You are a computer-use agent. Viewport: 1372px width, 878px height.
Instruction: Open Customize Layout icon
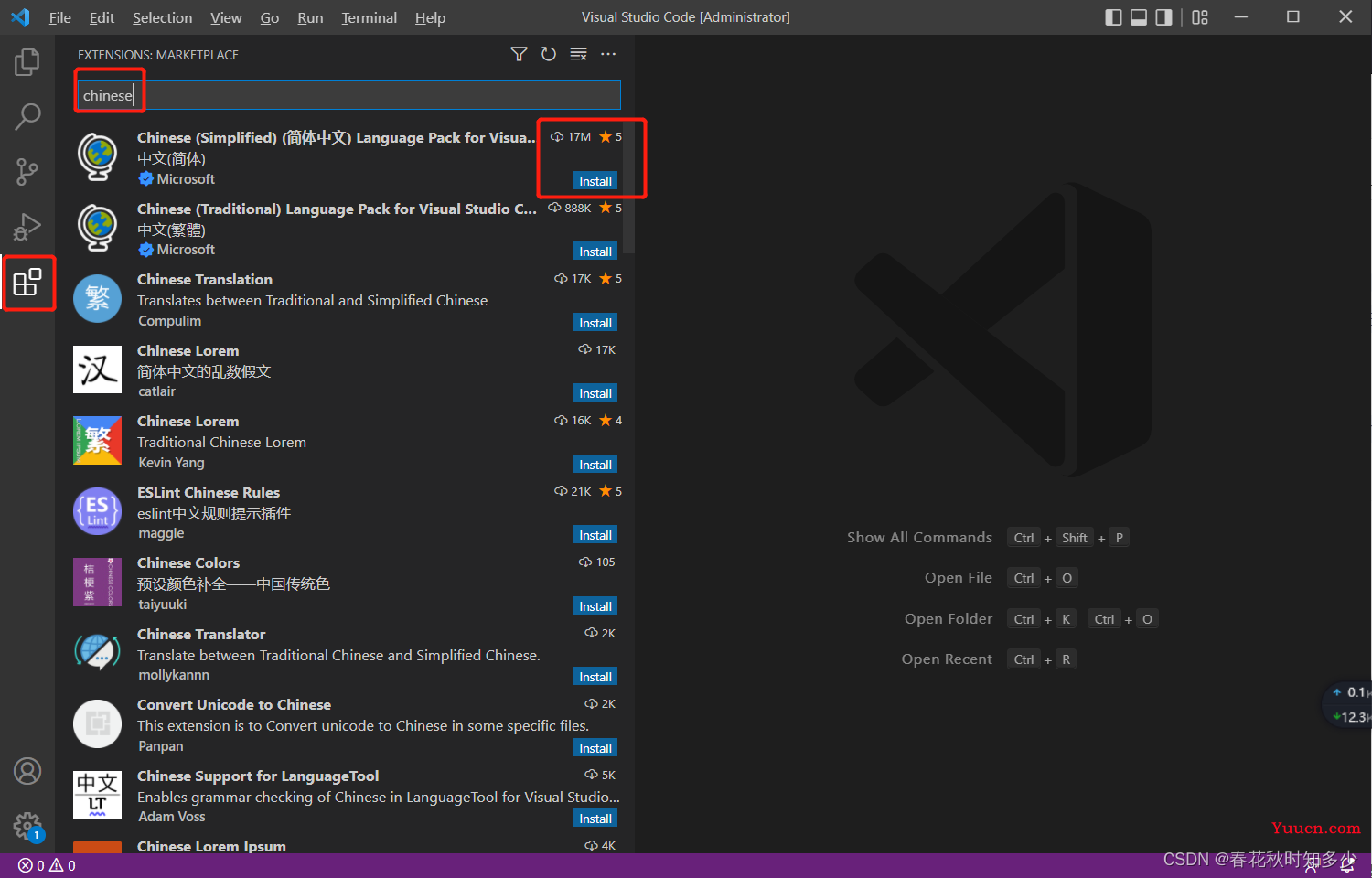coord(1200,17)
